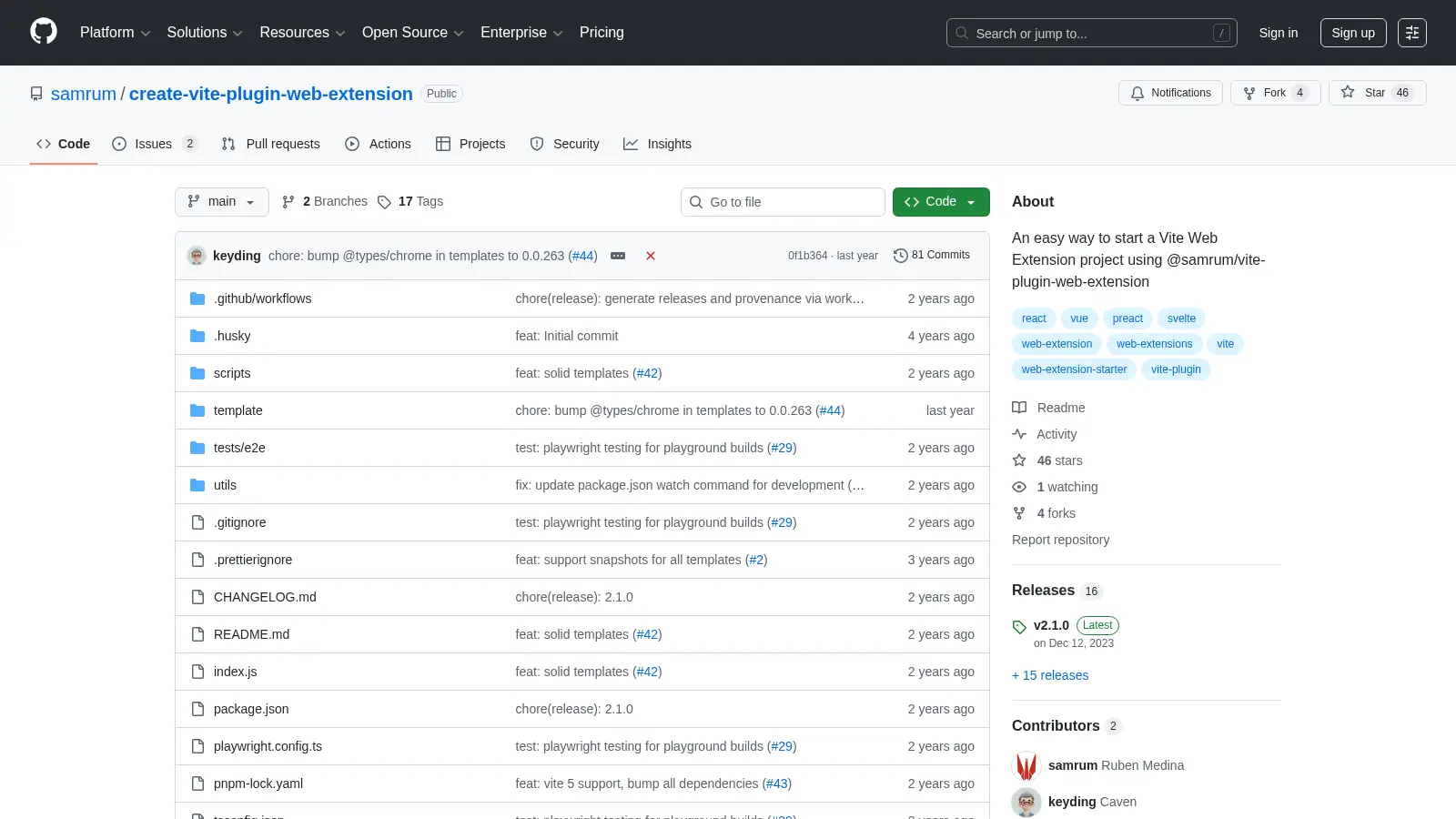The image size is (1456, 819).
Task: Click the Notifications bell icon
Action: click(1137, 93)
